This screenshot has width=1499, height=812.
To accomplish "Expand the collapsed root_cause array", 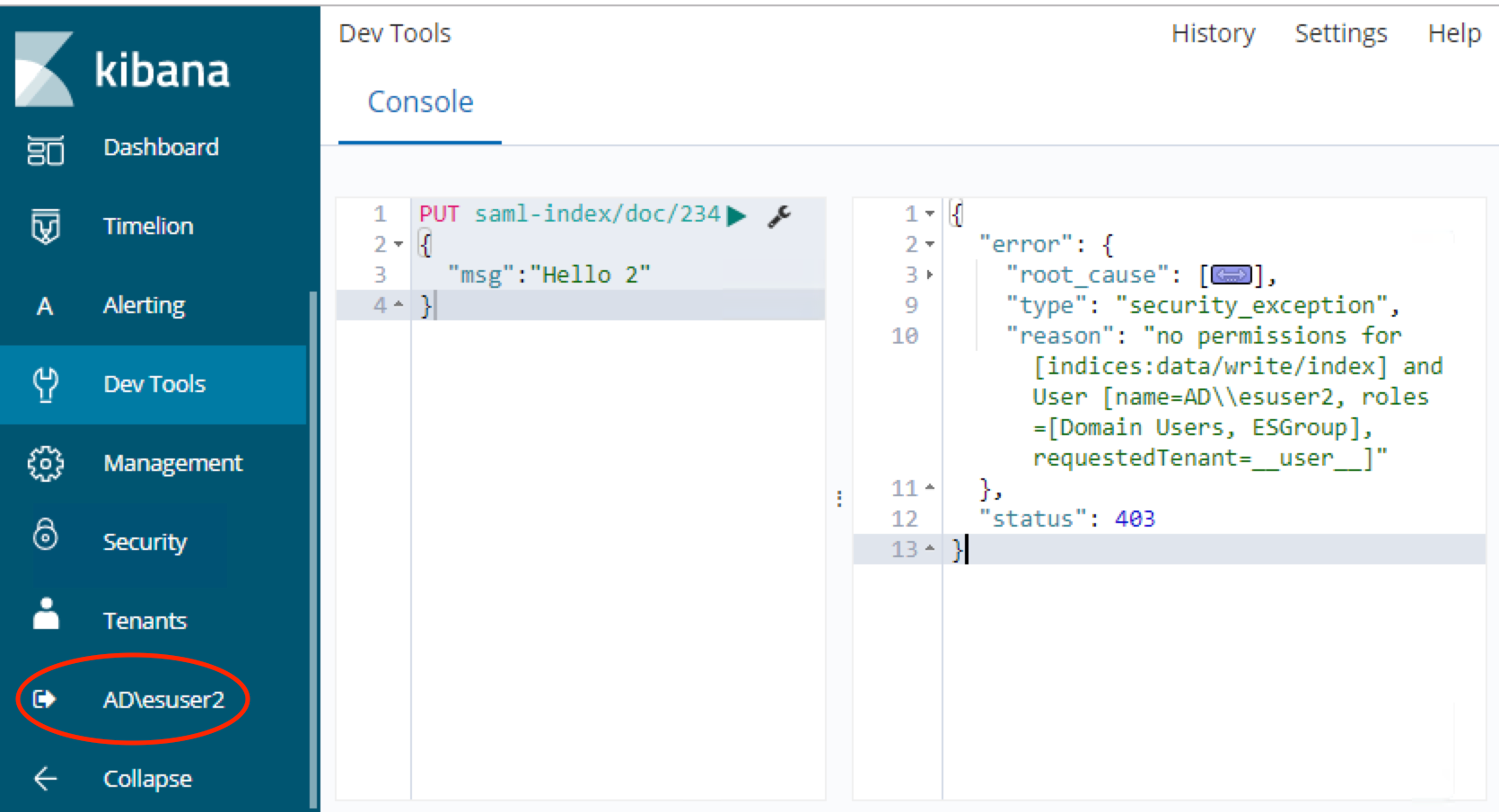I will [x=1232, y=275].
